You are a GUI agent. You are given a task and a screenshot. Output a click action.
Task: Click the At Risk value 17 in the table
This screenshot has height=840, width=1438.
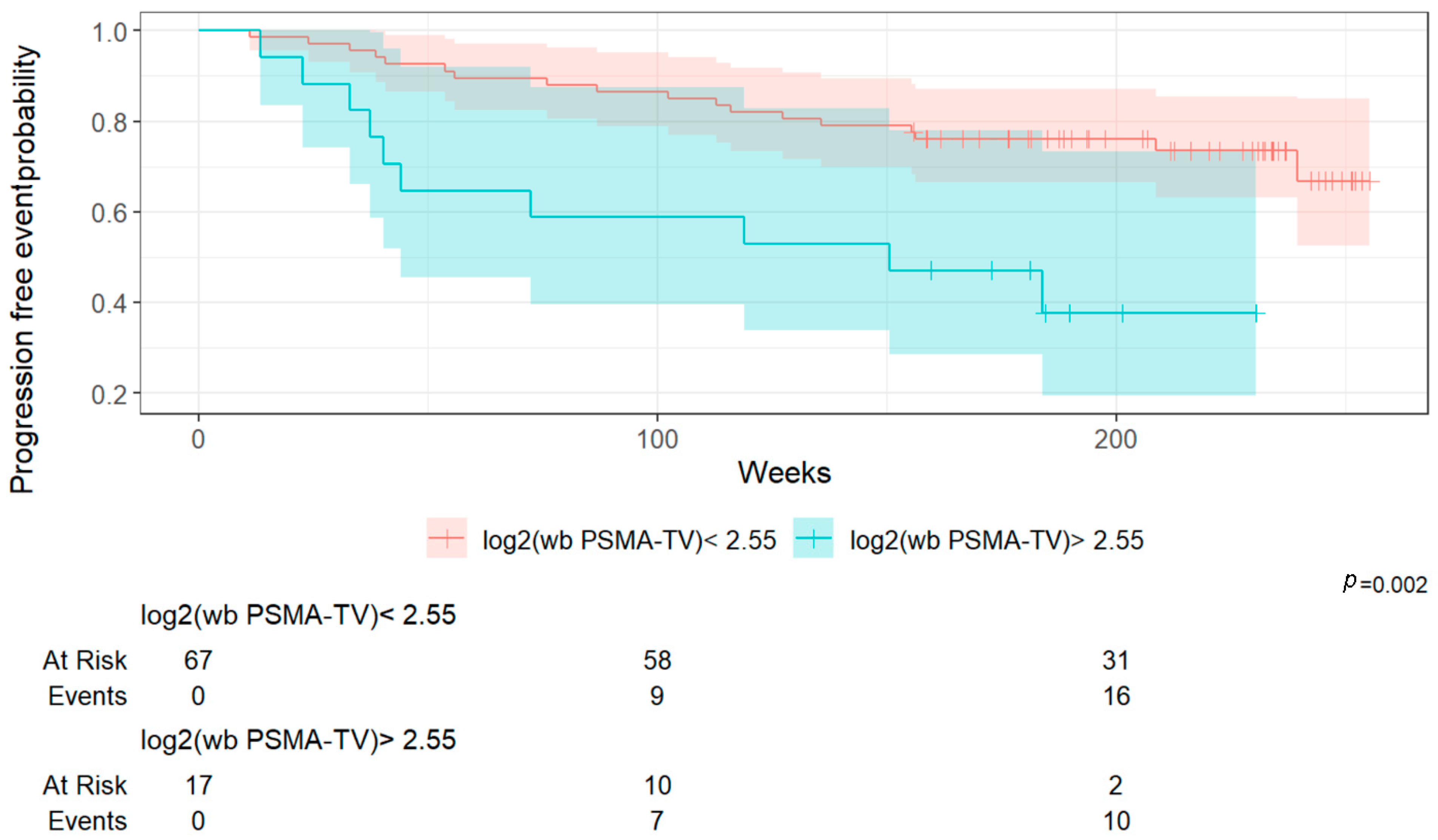coord(198,785)
